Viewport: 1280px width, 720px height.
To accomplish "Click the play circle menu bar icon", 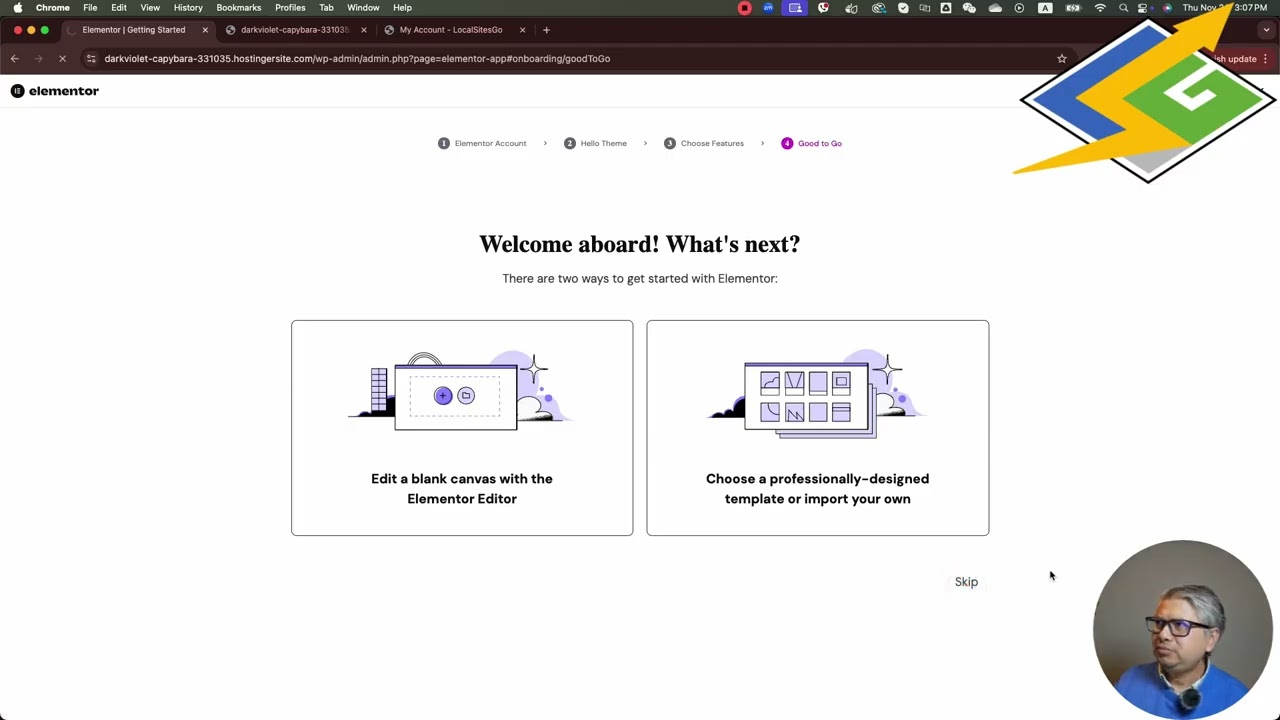I will click(1019, 7).
